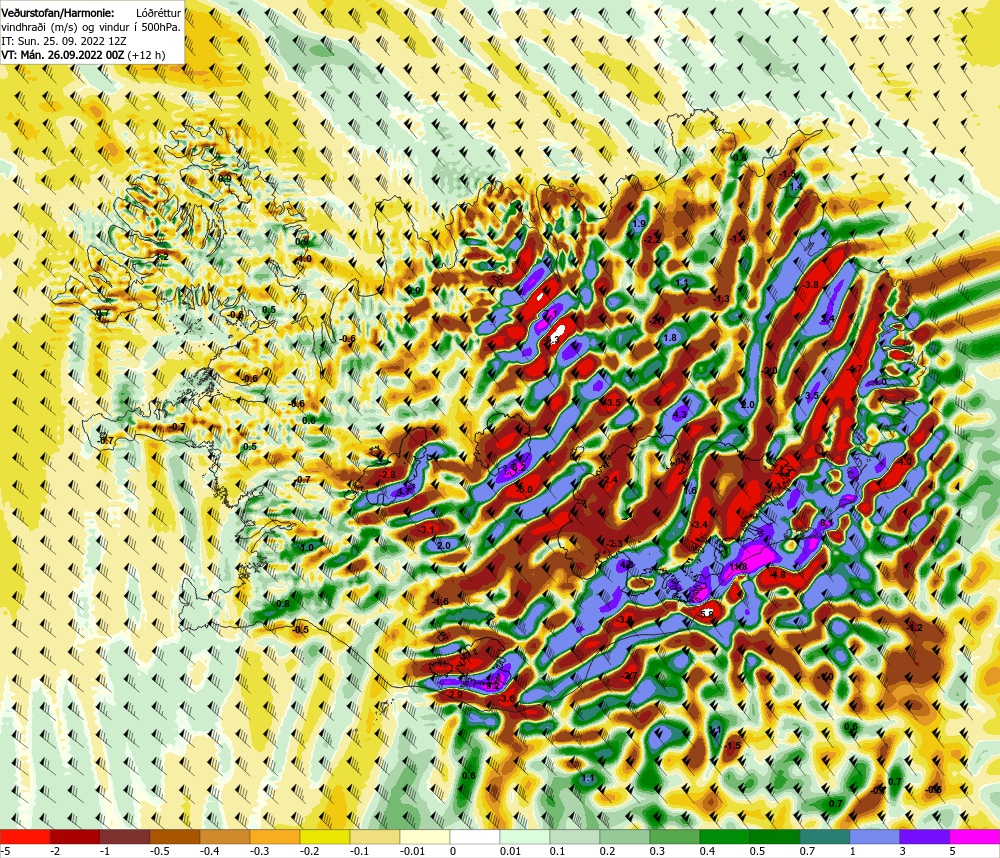Screen dimensions: 1000x858
Task: Select the "IT: Sun. 25. 09. 2022 12Z" line
Action: coord(64,41)
